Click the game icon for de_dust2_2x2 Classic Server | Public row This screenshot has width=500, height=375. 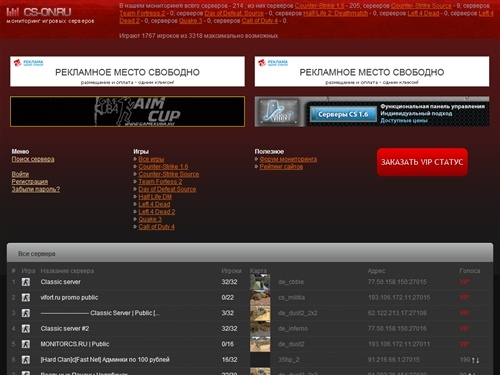click(x=26, y=313)
